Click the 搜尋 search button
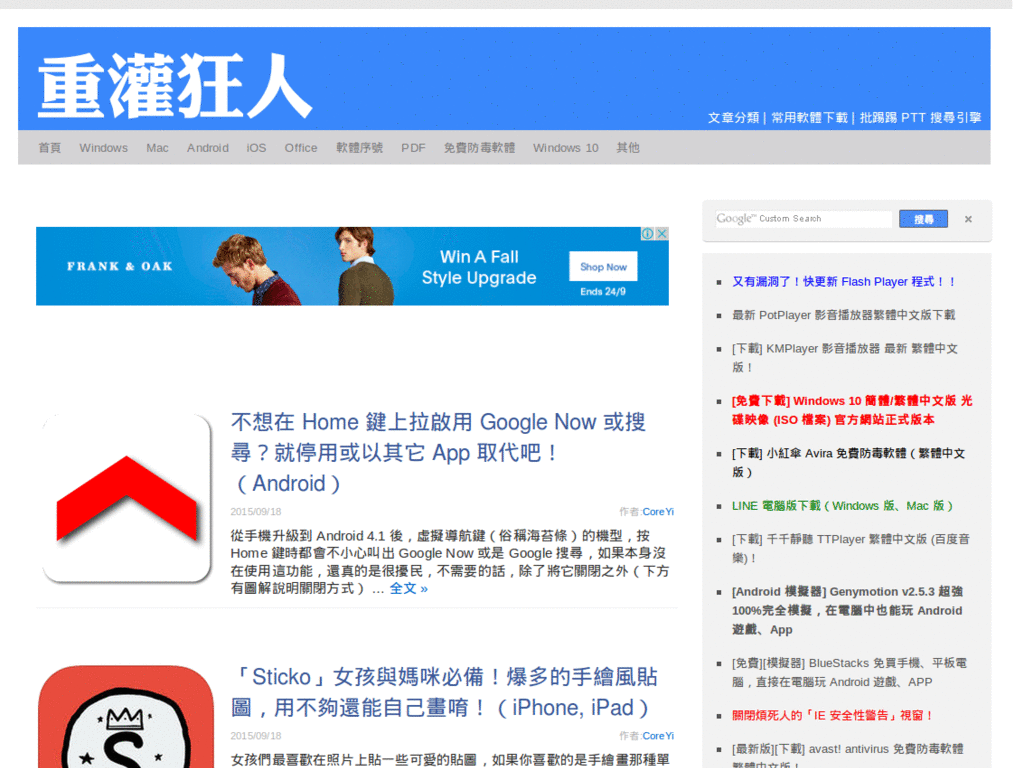 tap(923, 219)
